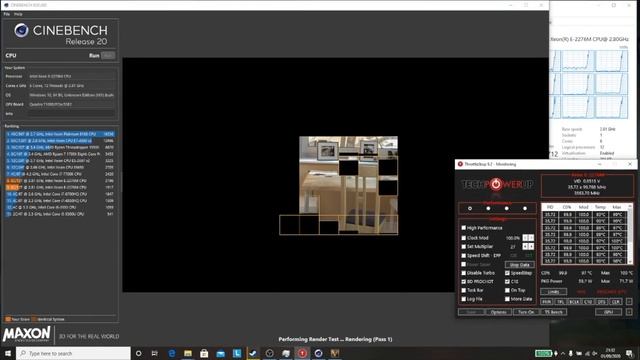
Task: Enable Speed Shift - EPP checkbox
Action: [x=464, y=256]
